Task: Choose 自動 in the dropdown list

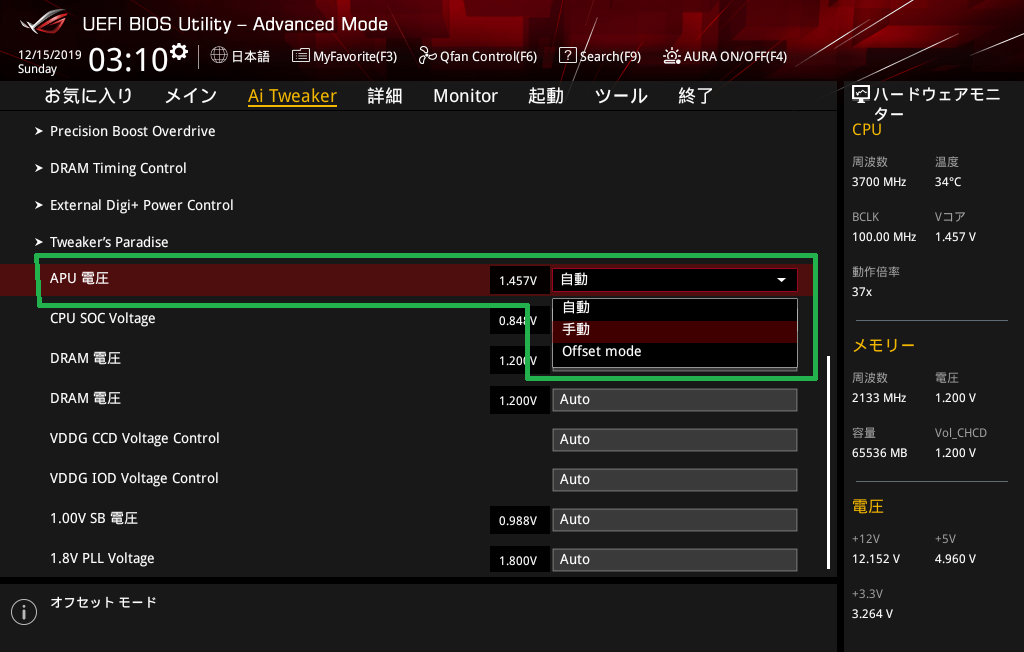Action: (675, 308)
